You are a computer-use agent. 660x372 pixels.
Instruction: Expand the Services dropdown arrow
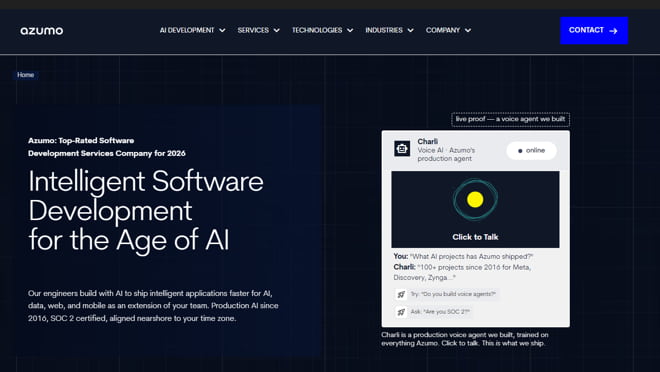point(277,30)
